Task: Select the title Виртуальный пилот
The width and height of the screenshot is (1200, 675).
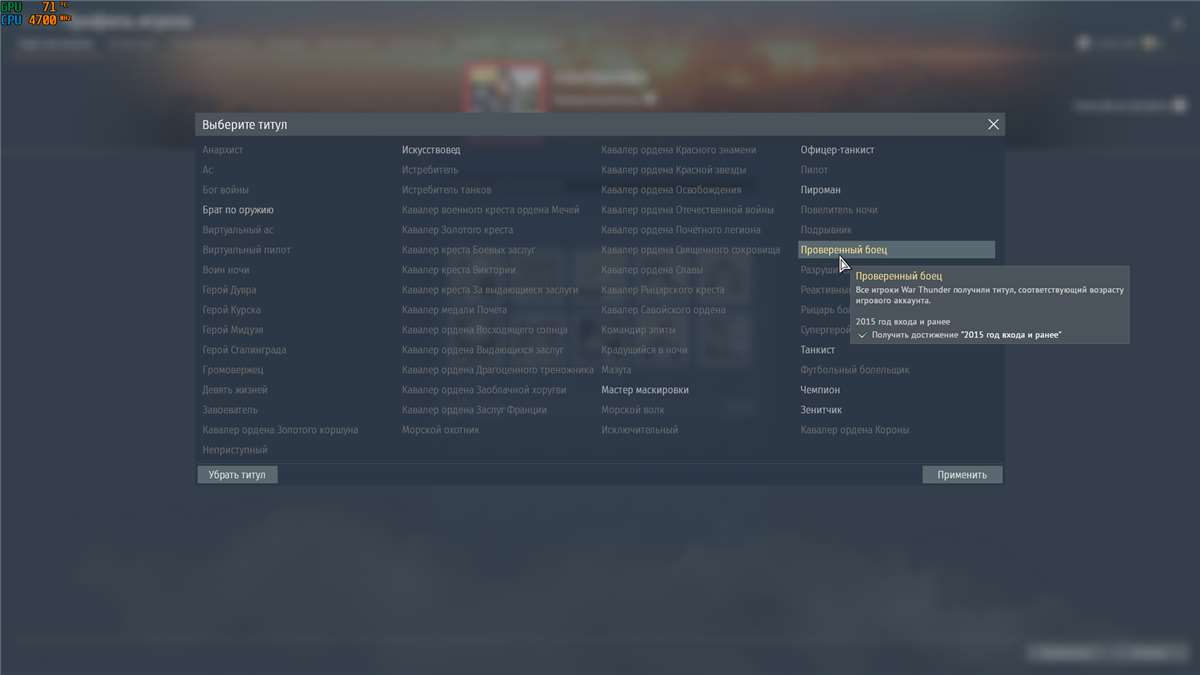Action: [246, 250]
